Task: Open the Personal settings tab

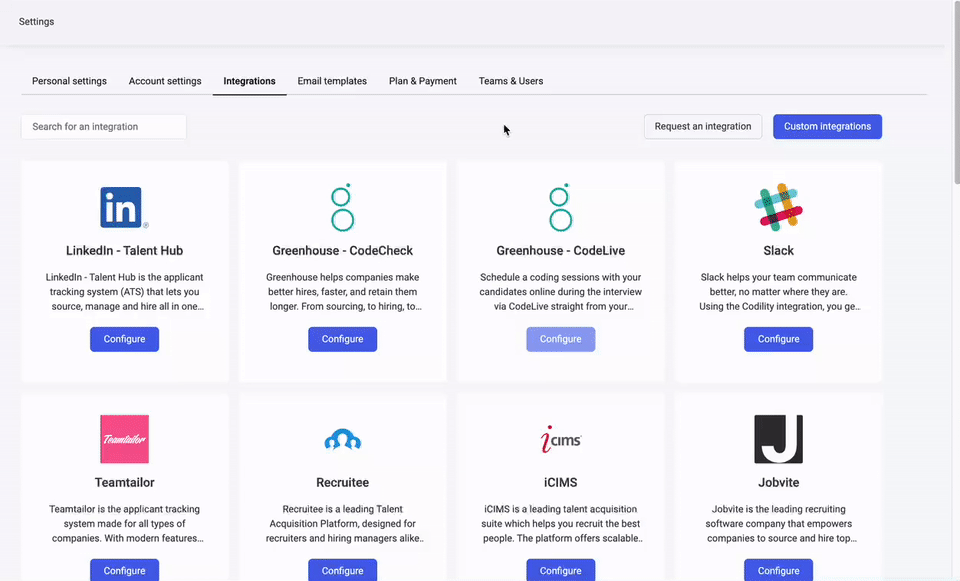Action: point(69,81)
